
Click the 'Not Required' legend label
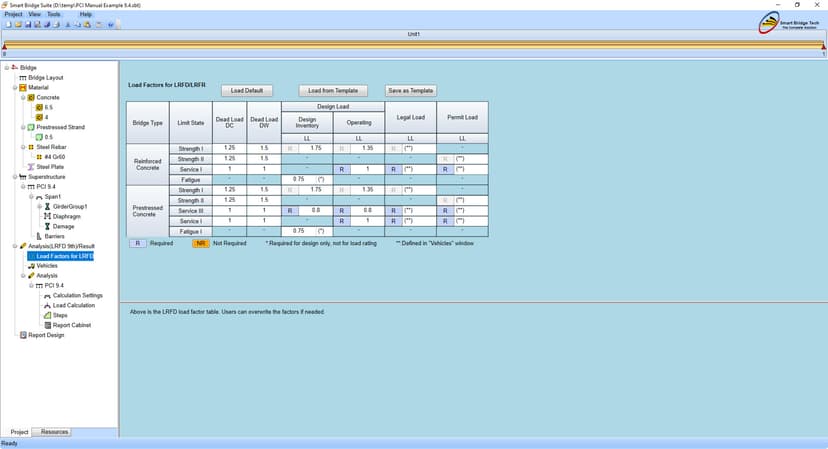pyautogui.click(x=230, y=244)
